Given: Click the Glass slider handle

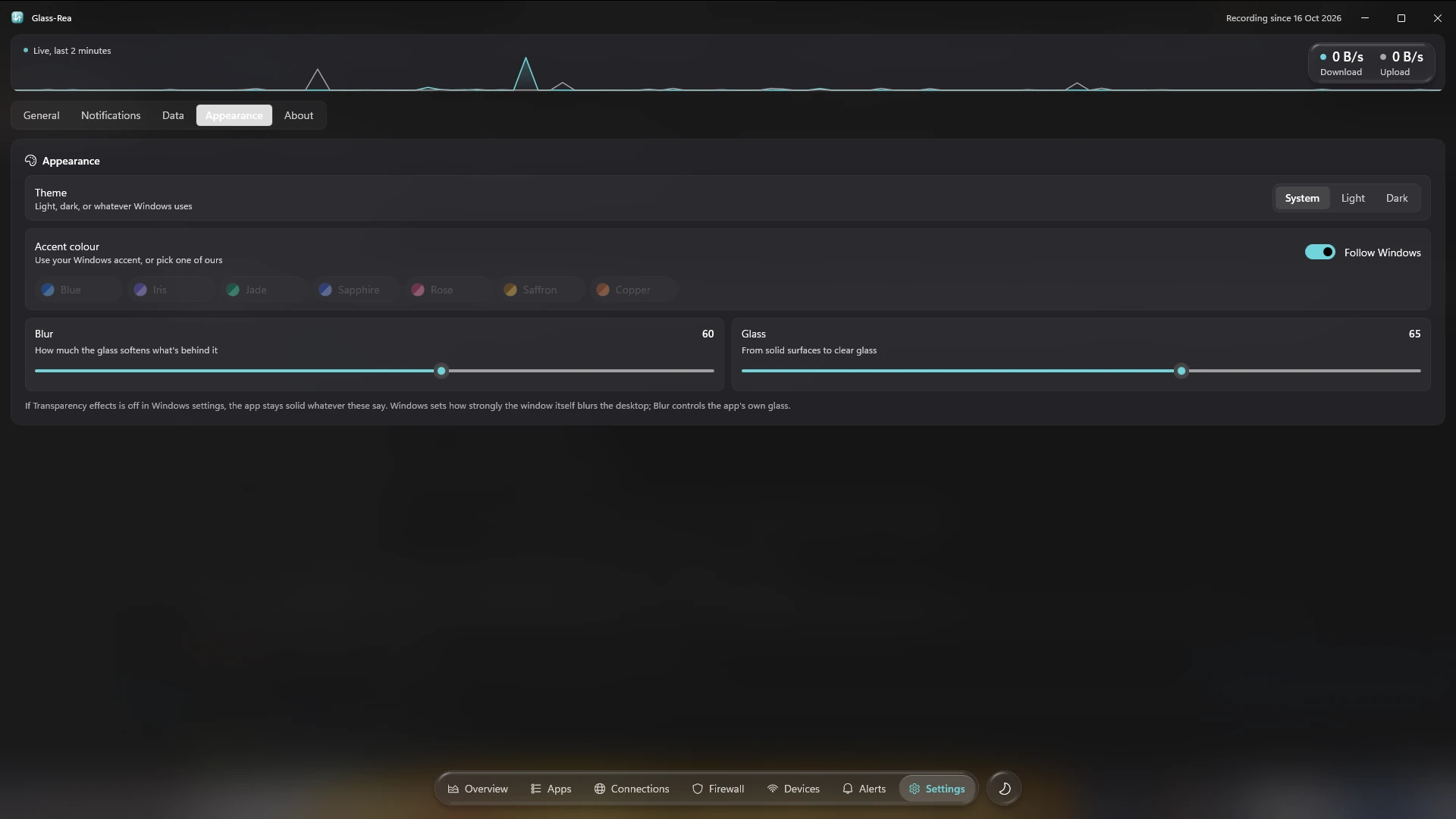Looking at the screenshot, I should [1181, 371].
